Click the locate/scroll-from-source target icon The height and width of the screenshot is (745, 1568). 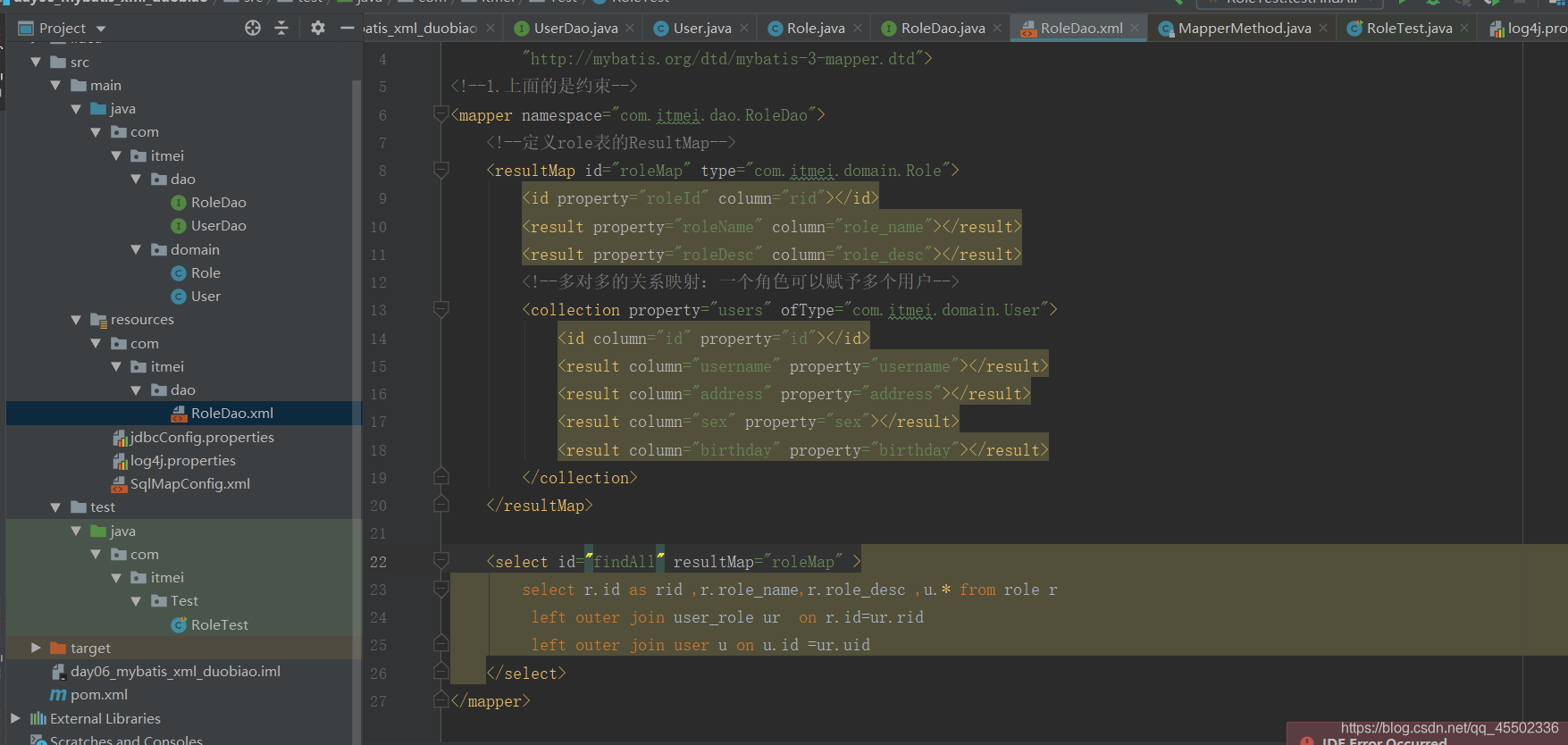coord(253,28)
